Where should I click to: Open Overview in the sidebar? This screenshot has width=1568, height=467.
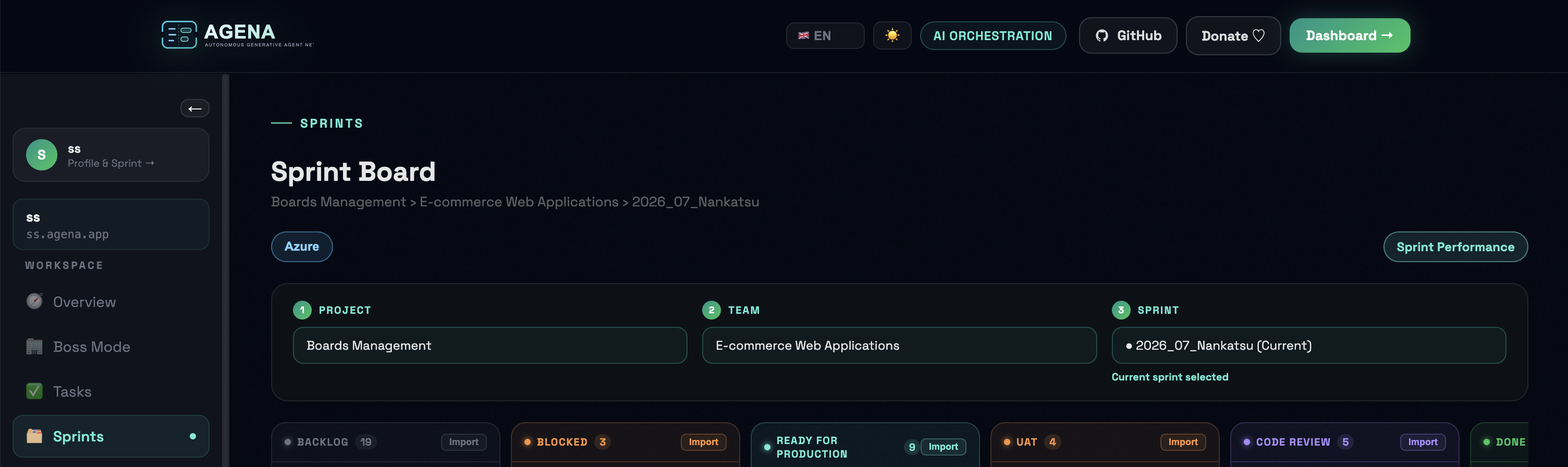coord(111,302)
